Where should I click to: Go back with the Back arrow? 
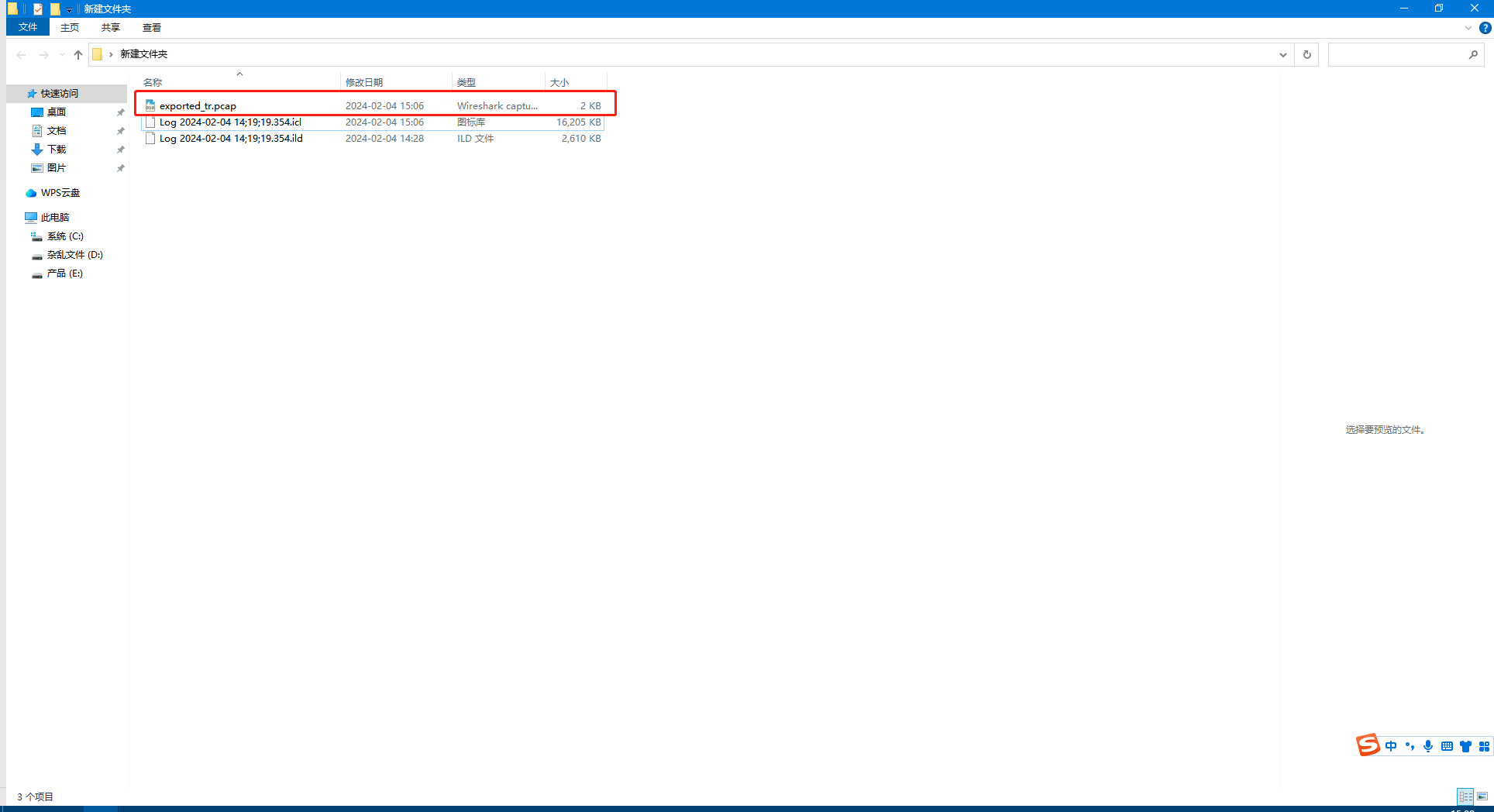(21, 54)
